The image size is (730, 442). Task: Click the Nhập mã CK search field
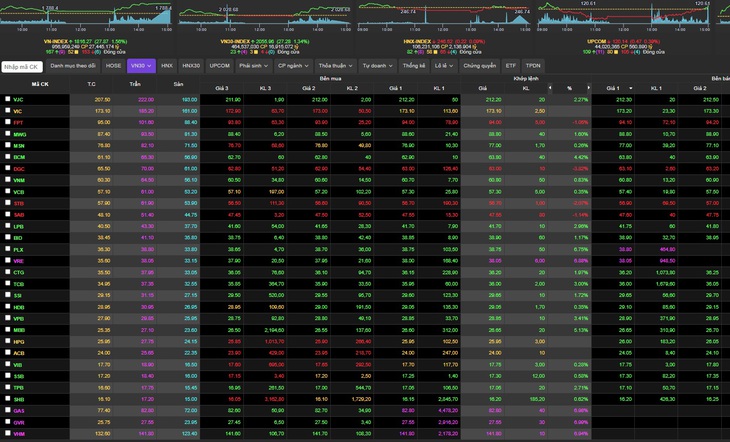[x=22, y=67]
